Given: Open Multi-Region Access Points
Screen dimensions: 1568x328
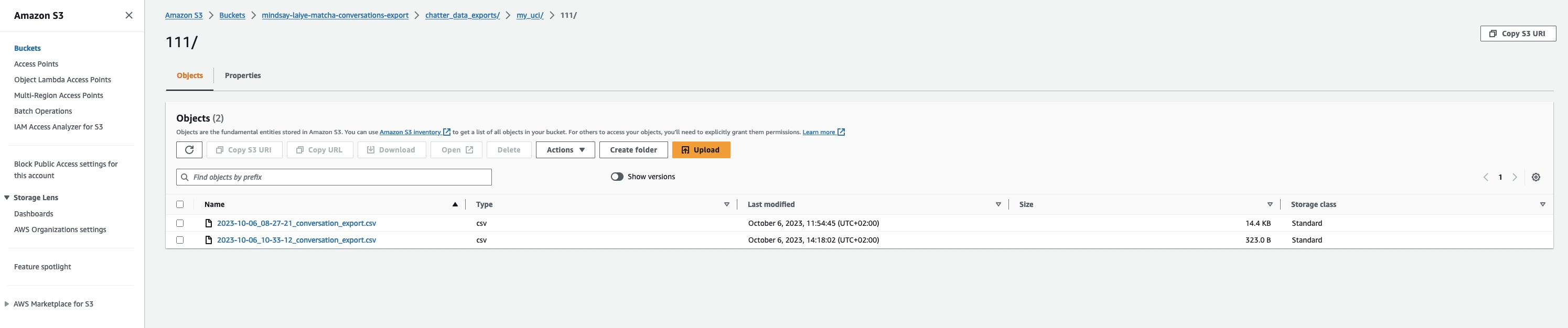Looking at the screenshot, I should [x=58, y=95].
